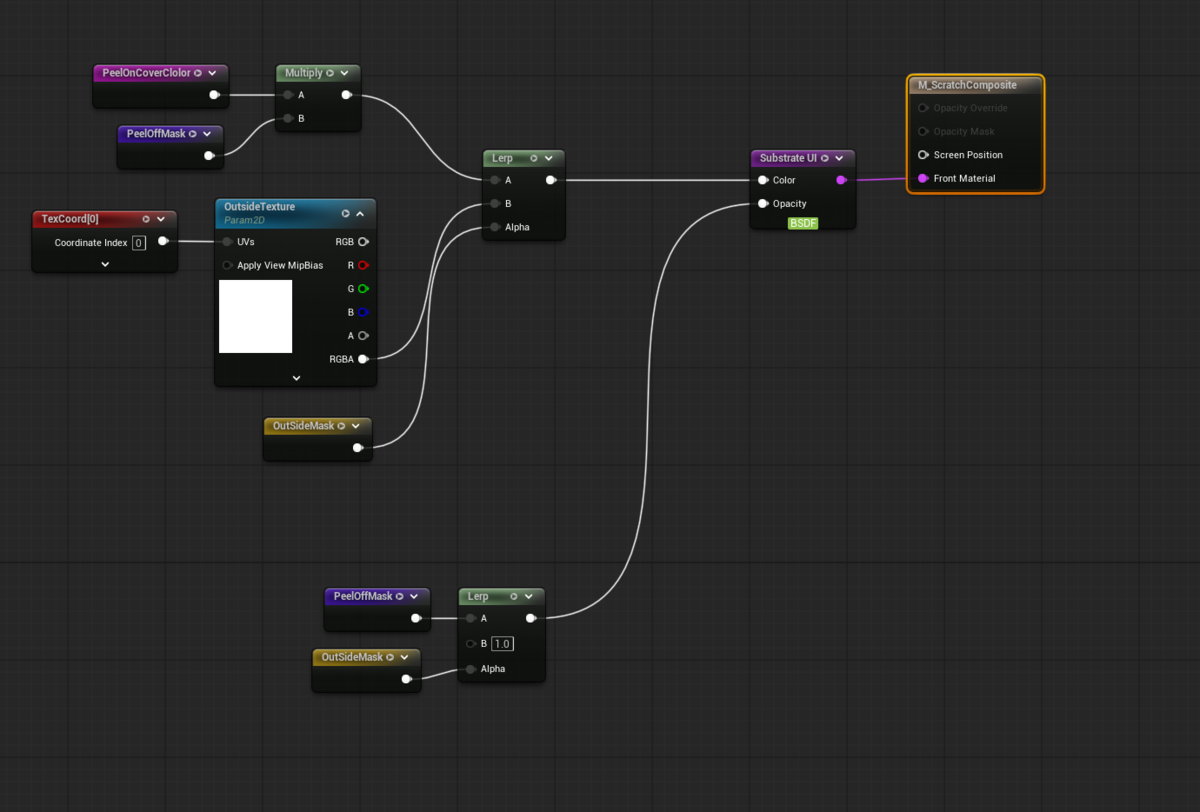Screen dimensions: 1200x812
Task: Click the B input pin on Multiply
Action: (287, 118)
